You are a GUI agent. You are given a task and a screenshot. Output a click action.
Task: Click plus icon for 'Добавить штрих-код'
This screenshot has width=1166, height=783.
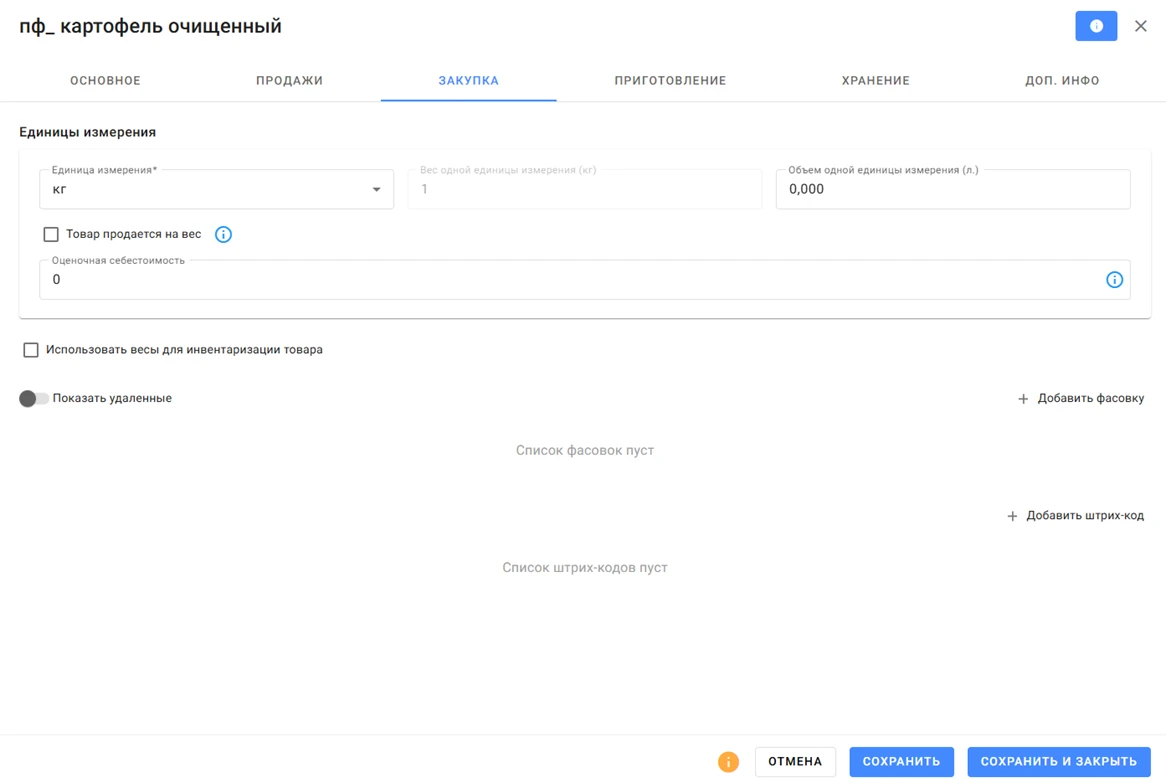(x=1012, y=516)
